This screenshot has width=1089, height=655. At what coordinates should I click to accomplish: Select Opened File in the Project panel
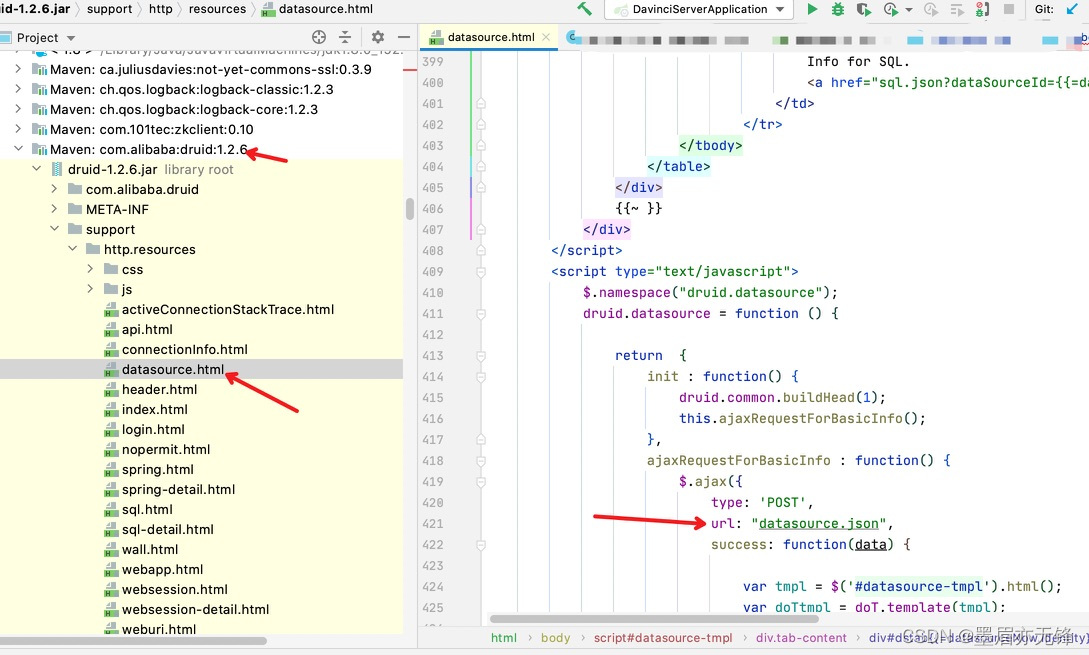tap(319, 36)
